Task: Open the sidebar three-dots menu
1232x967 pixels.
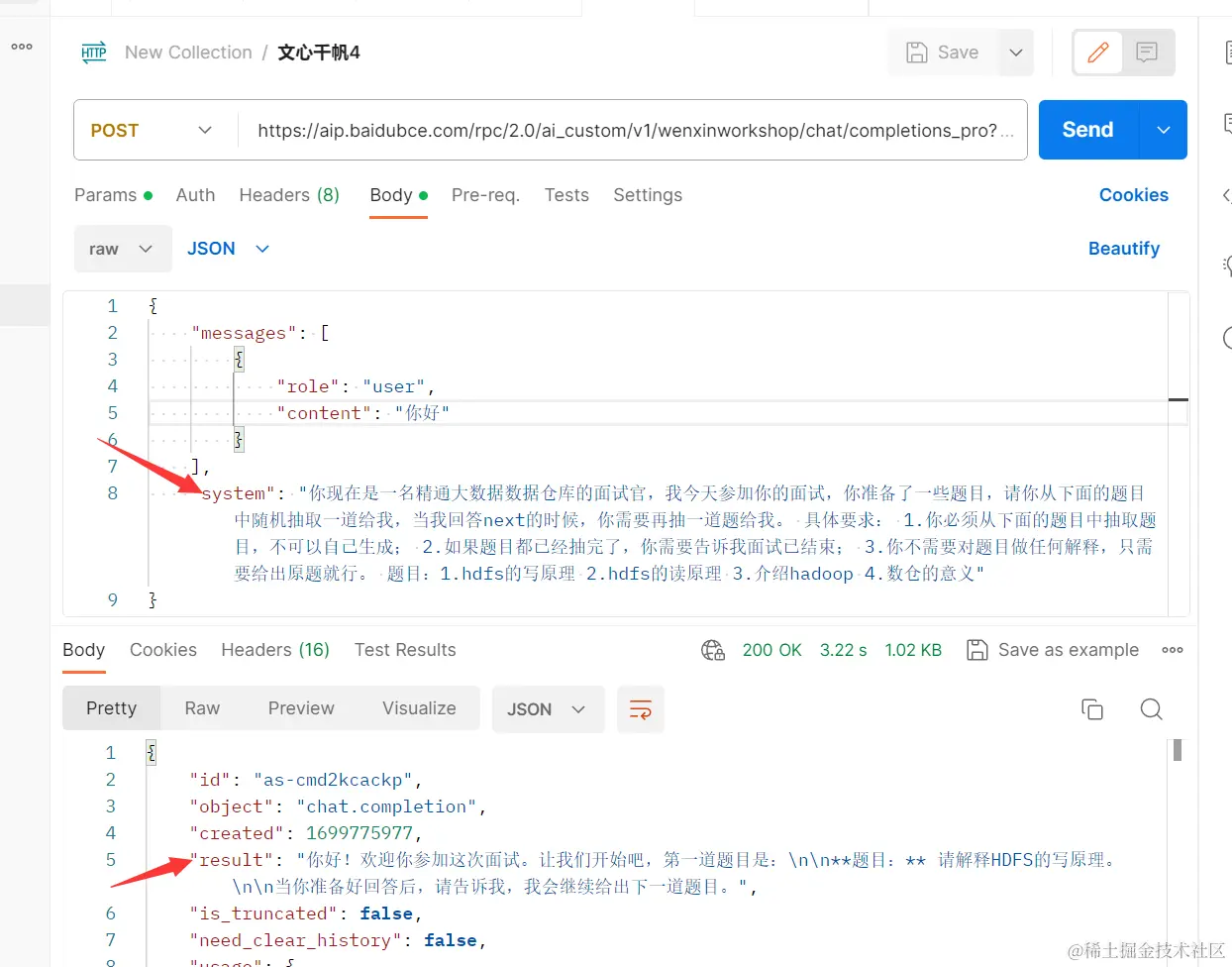Action: pos(22,47)
